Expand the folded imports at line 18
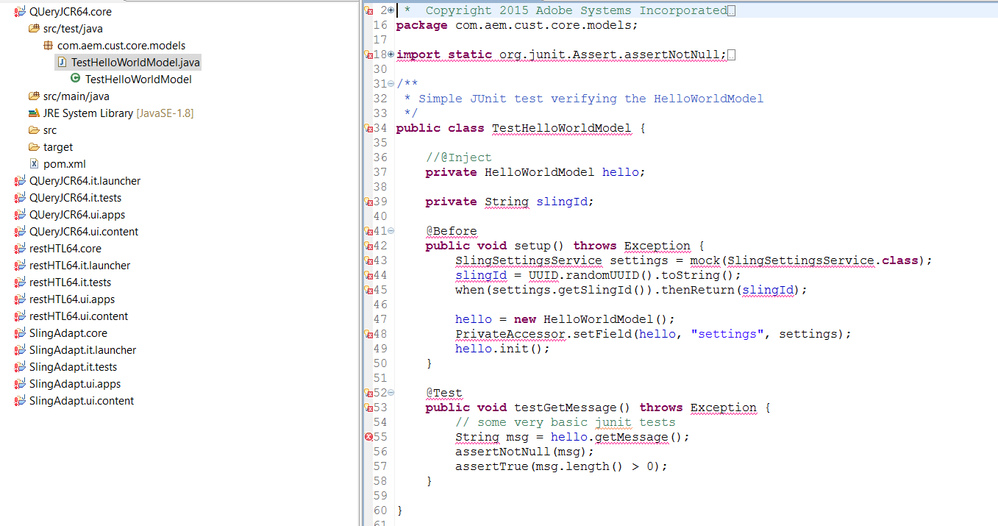998x526 pixels. coord(391,54)
